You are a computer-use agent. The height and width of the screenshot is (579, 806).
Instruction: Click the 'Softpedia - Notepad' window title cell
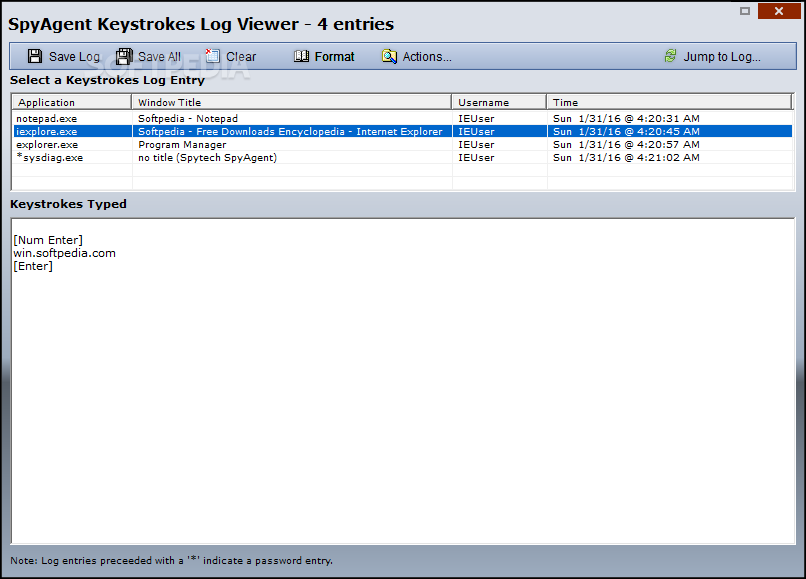pos(188,118)
